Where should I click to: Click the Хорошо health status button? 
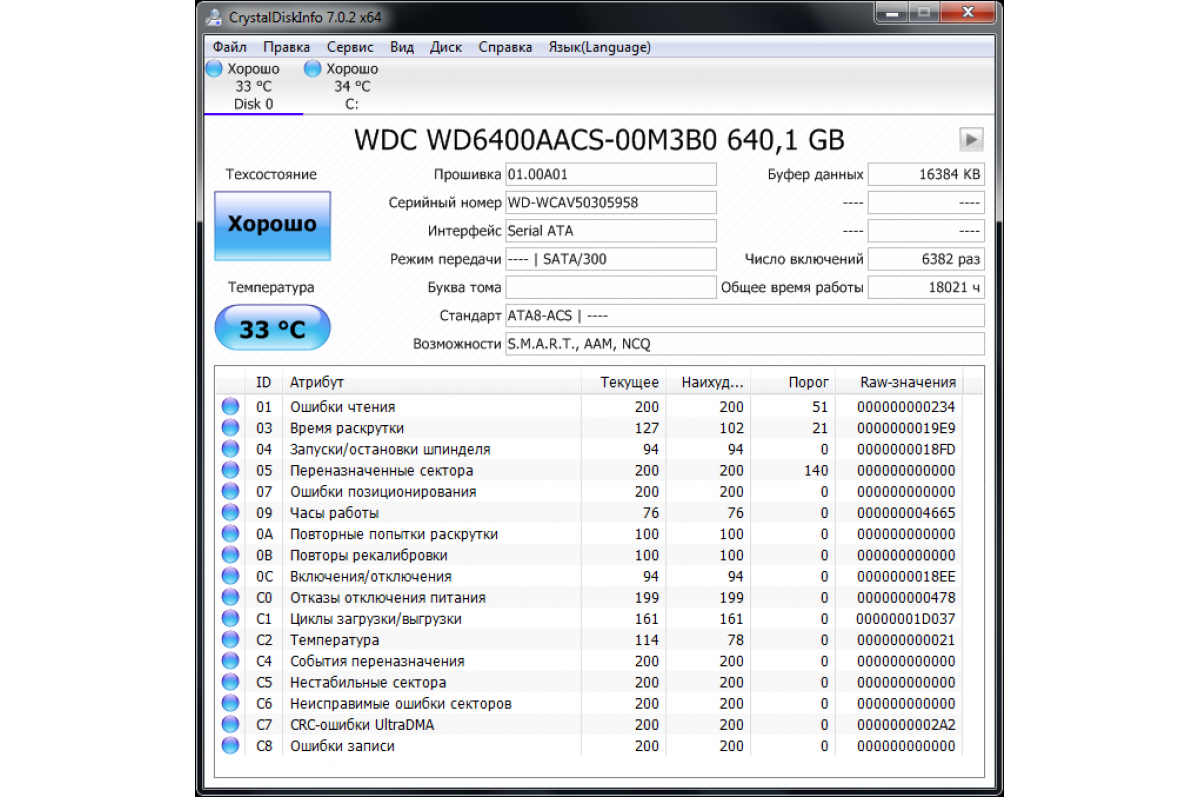[x=272, y=225]
